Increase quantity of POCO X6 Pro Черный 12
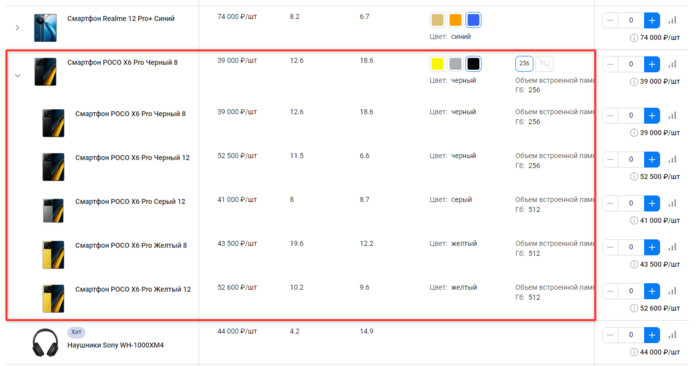This screenshot has width=697, height=366. tap(652, 159)
